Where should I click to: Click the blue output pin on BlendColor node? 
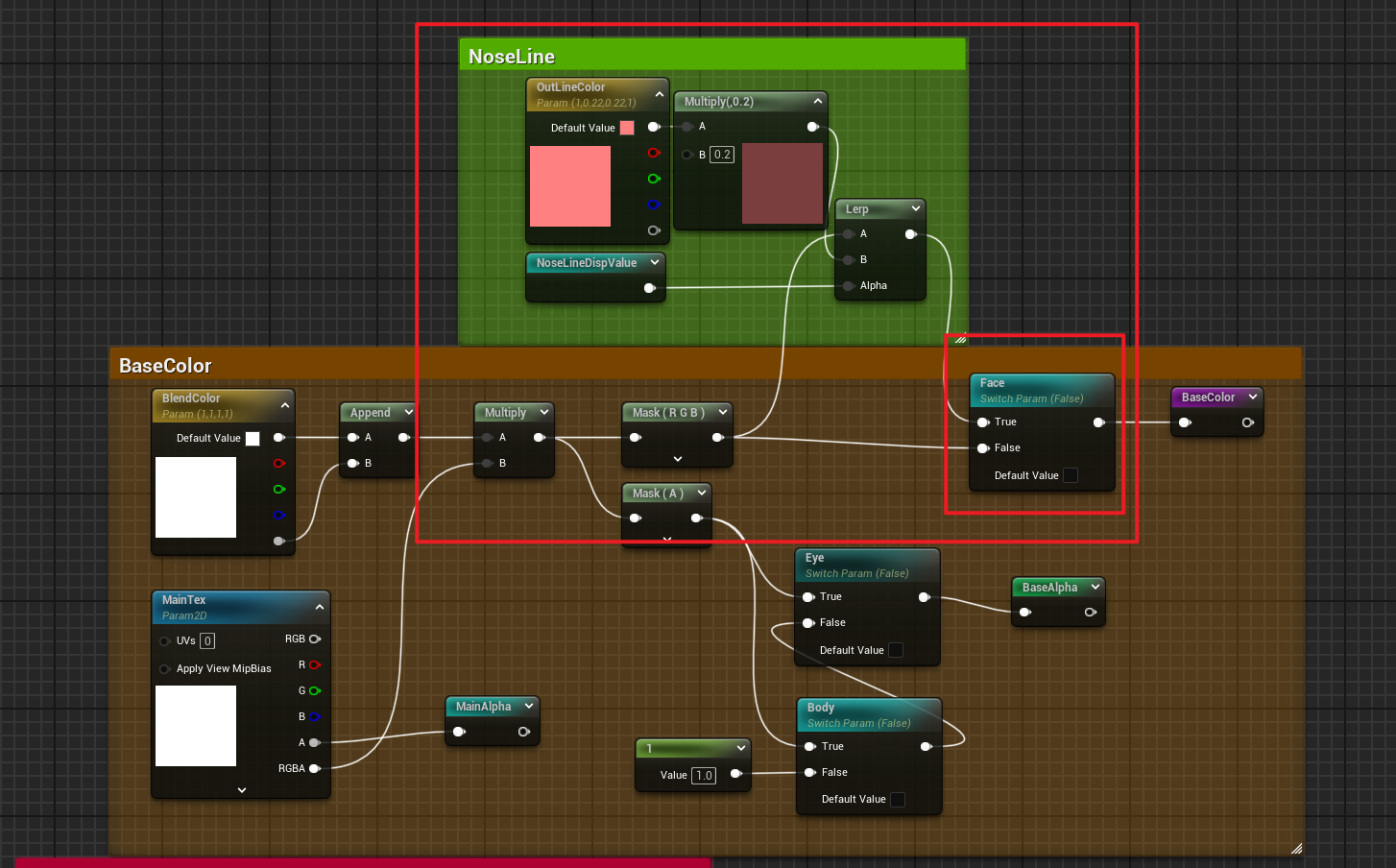pyautogui.click(x=279, y=515)
